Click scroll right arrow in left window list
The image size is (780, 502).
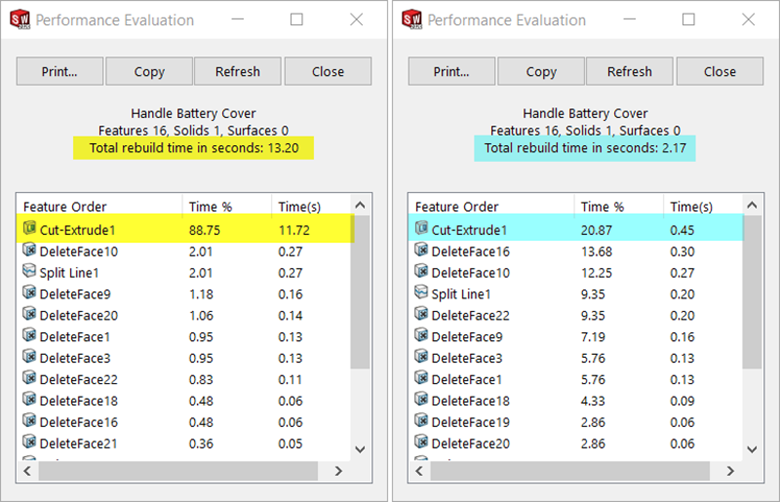(339, 471)
